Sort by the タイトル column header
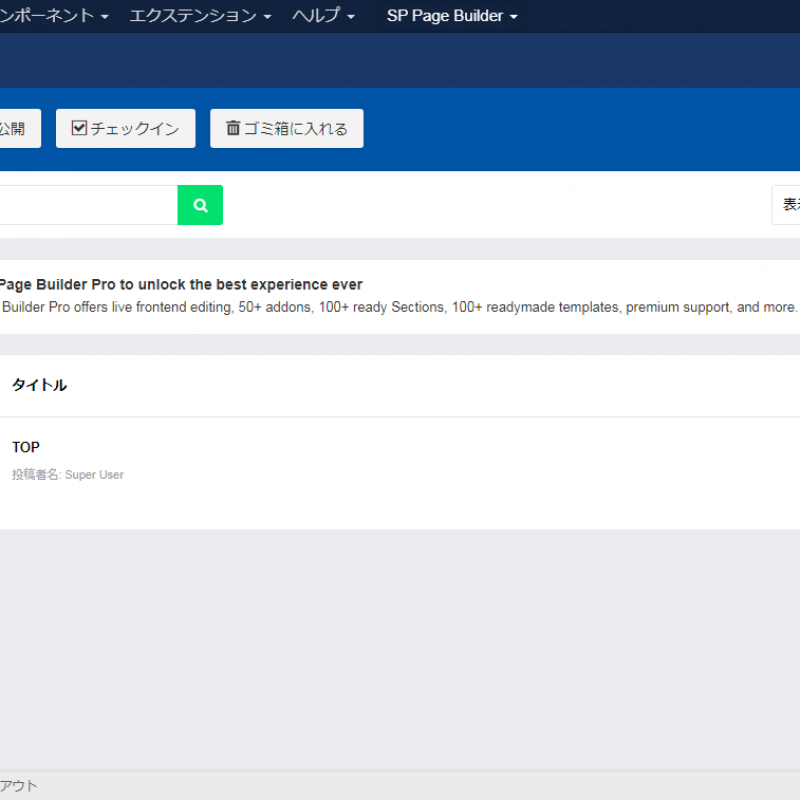Viewport: 800px width, 800px height. (x=39, y=385)
